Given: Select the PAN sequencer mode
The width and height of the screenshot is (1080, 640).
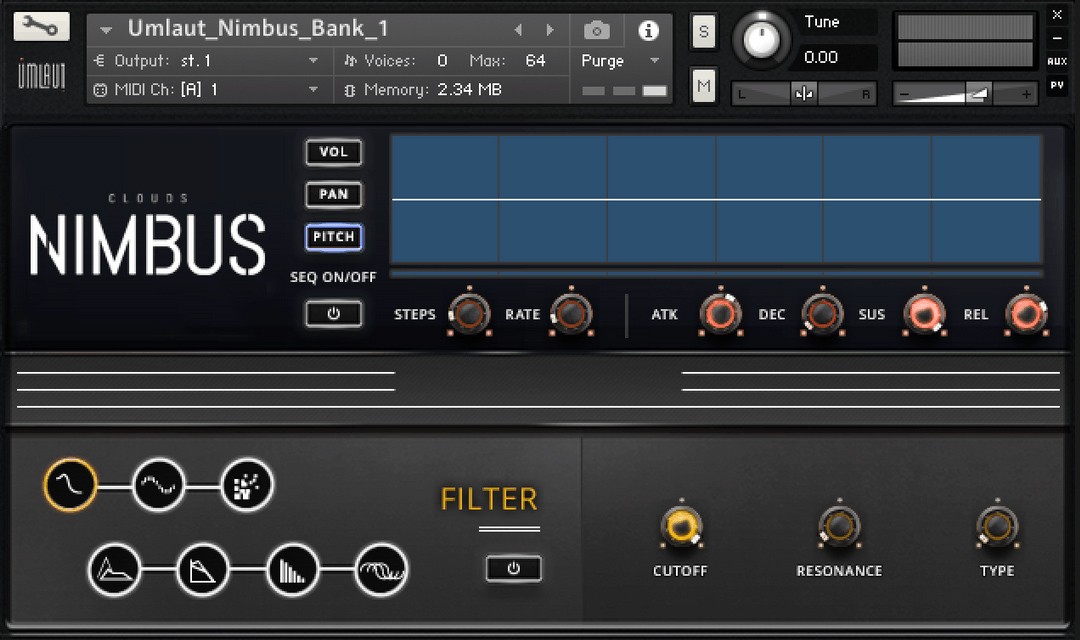Looking at the screenshot, I should 333,194.
